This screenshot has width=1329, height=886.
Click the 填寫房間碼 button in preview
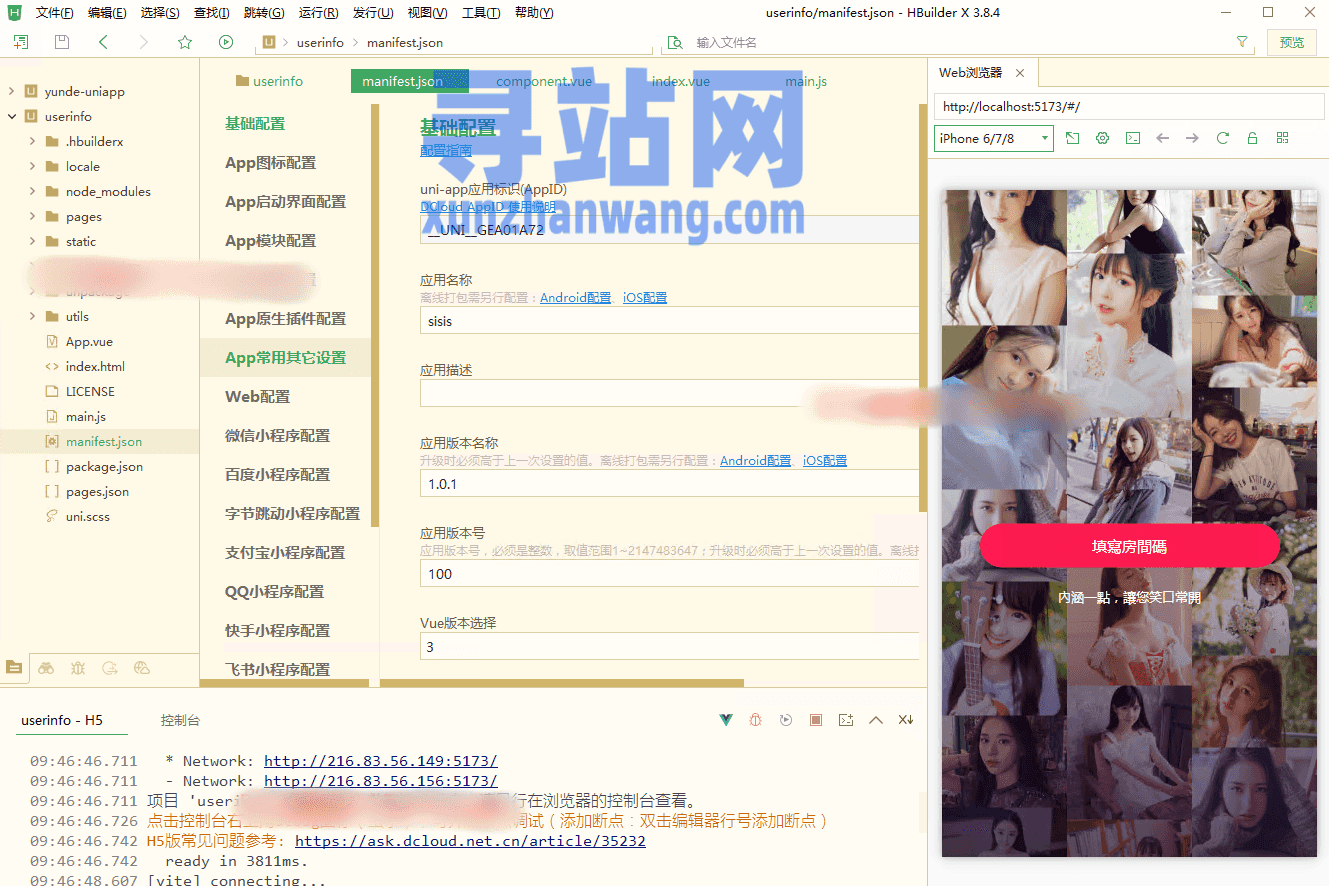(1129, 546)
